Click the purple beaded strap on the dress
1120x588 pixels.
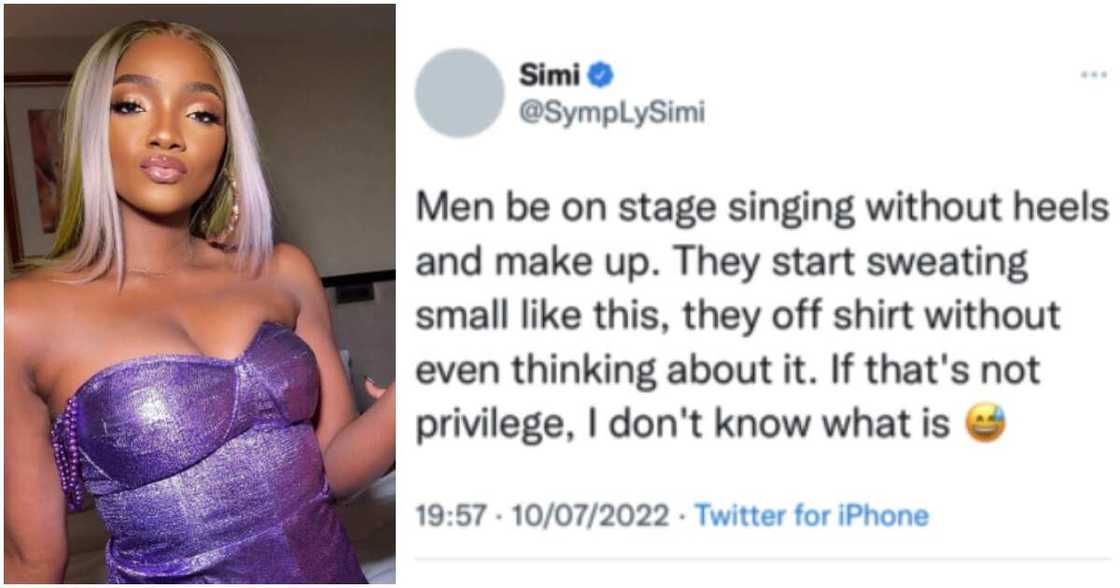click(67, 452)
